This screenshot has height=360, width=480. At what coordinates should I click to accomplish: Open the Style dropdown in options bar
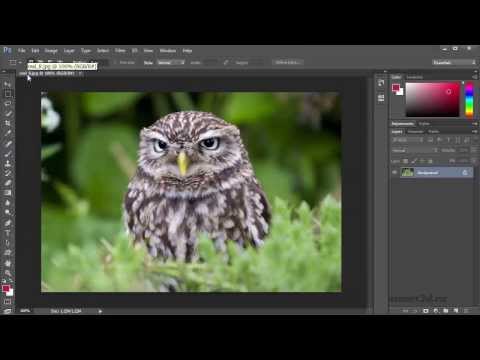click(171, 62)
